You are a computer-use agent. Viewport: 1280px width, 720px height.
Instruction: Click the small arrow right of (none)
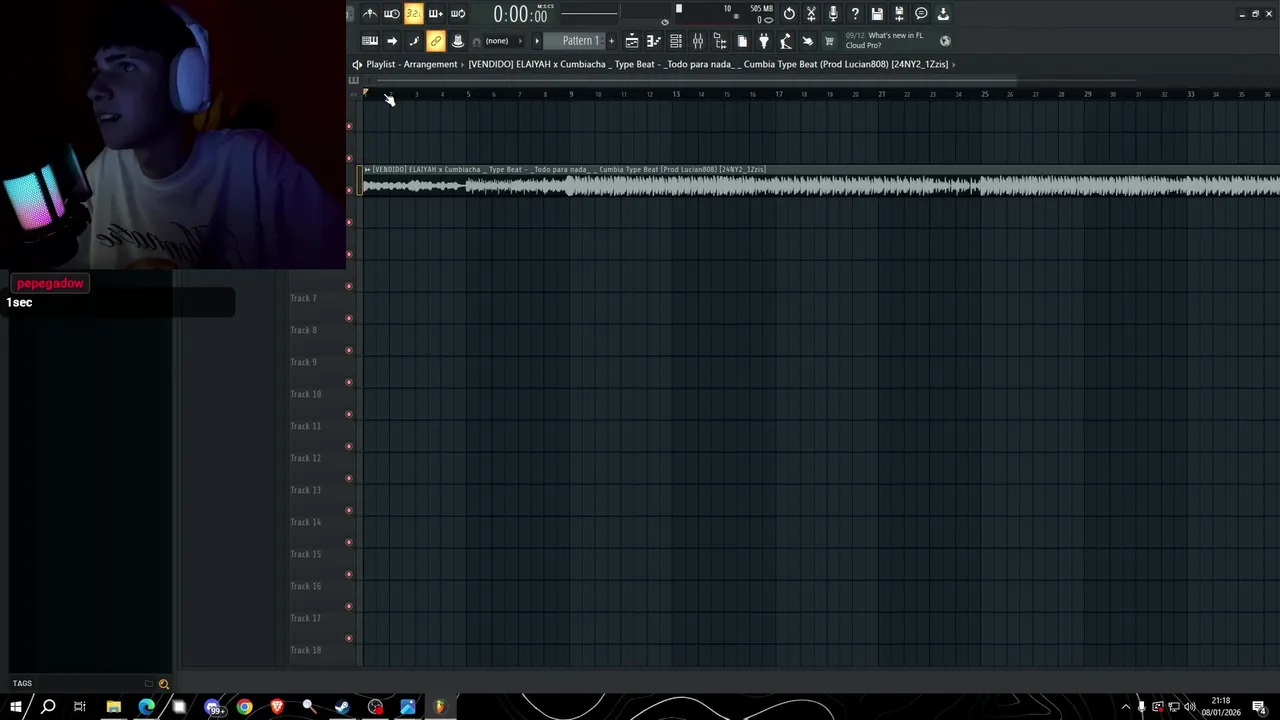(520, 41)
